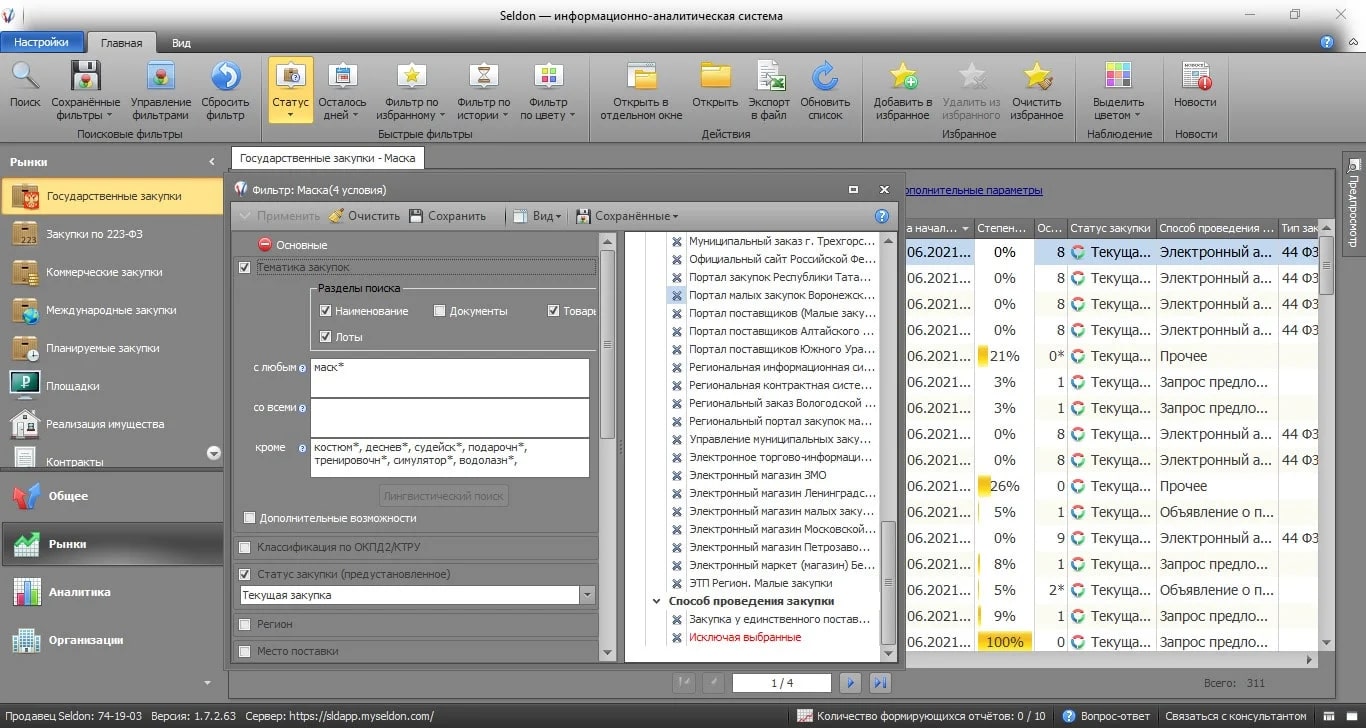Uncheck the Наименование checkbox

click(326, 311)
